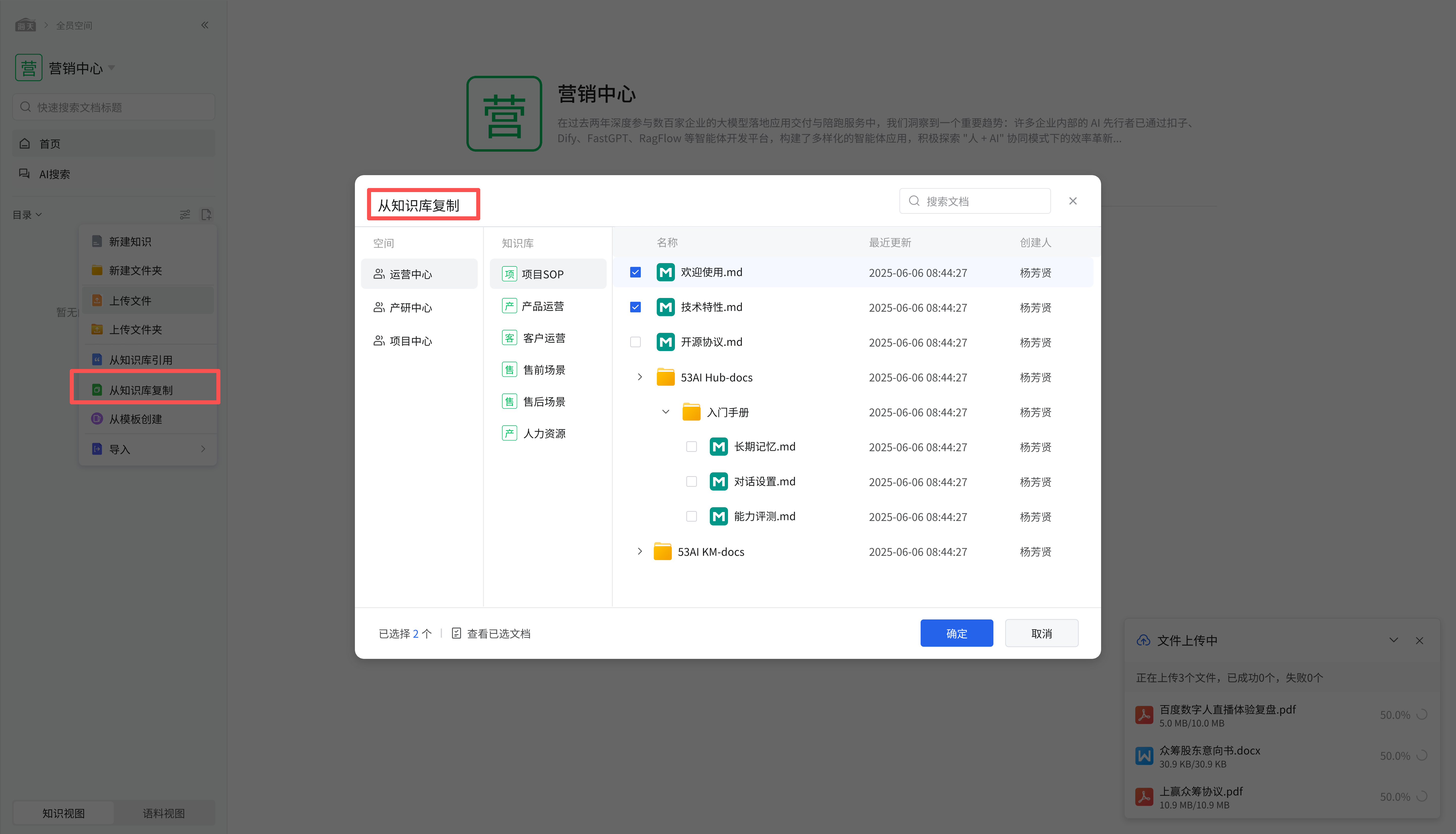Click the 营销中心 green logo in the sidebar
1456x834 pixels.
[29, 67]
